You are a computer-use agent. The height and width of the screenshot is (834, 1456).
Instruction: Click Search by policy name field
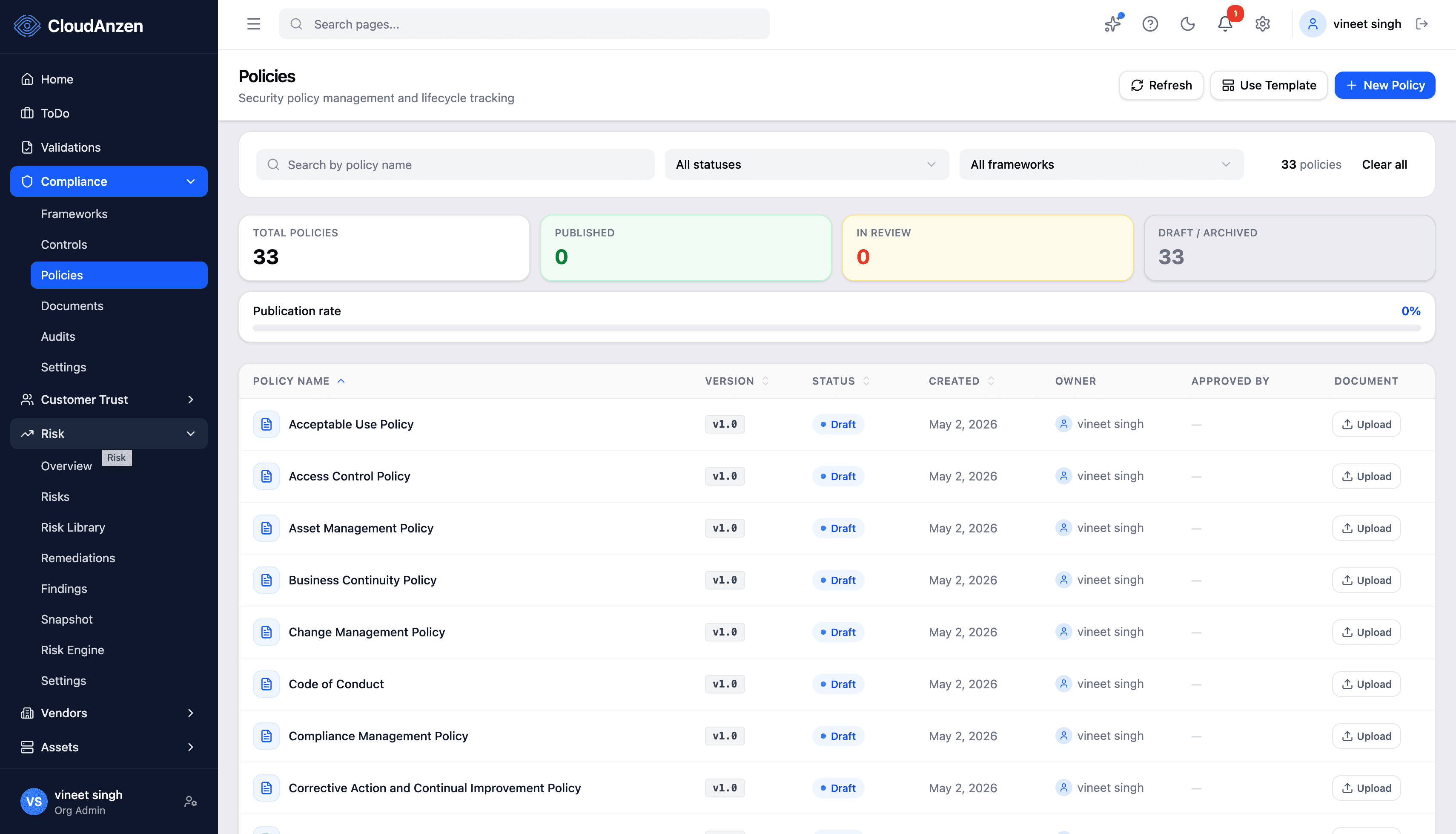point(455,165)
